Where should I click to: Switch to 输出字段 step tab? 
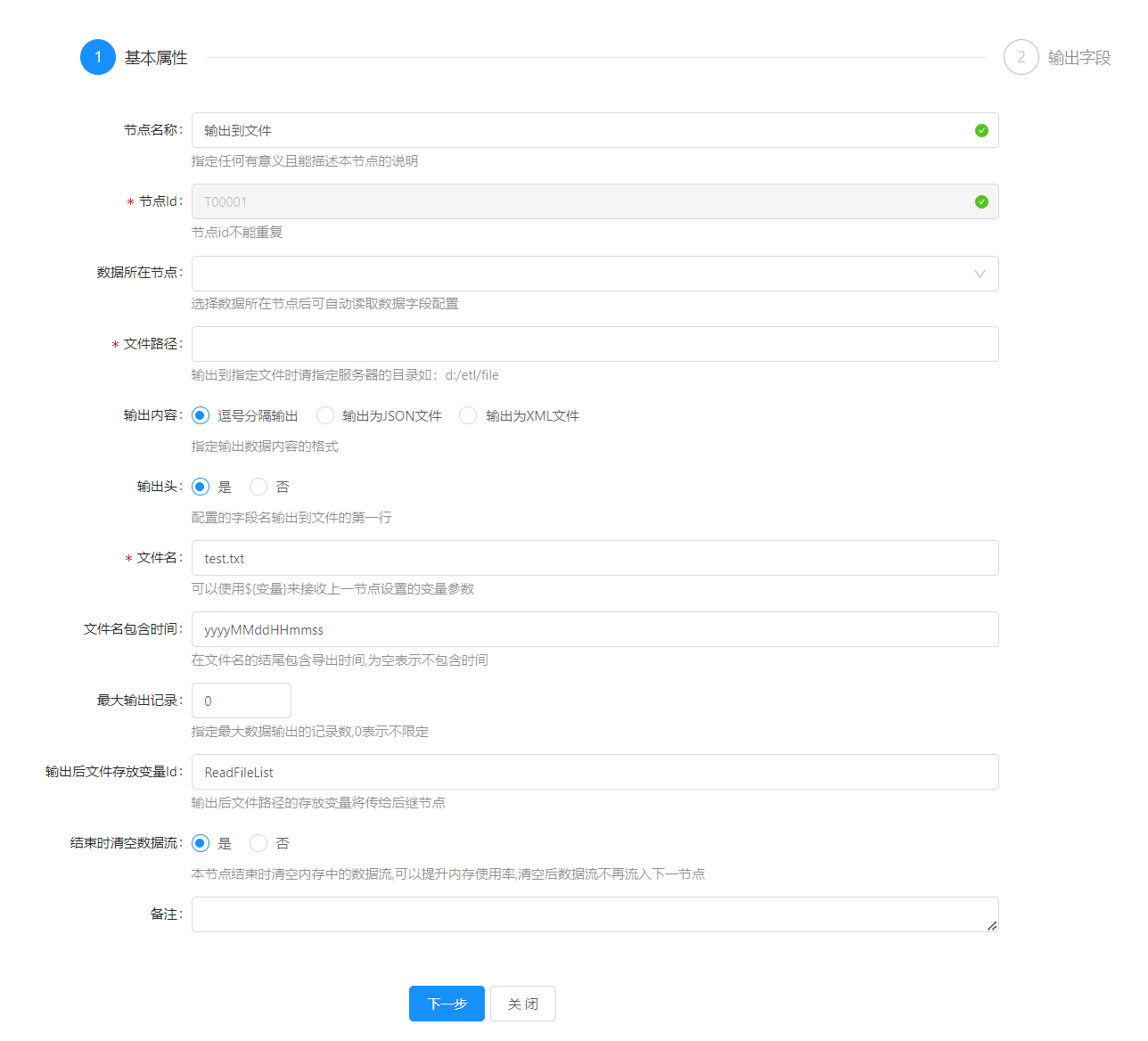tap(1078, 58)
